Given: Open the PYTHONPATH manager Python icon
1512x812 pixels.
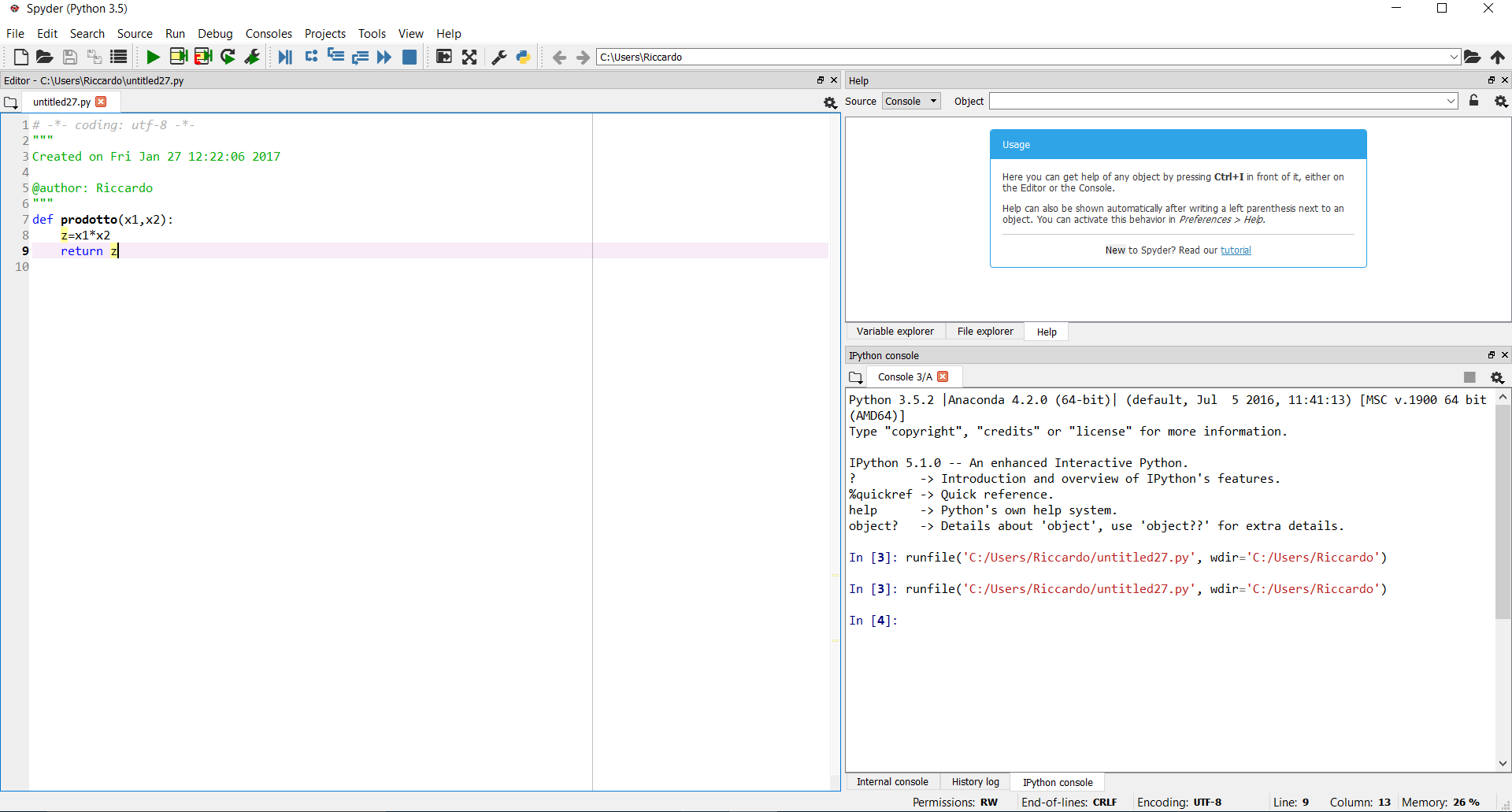Looking at the screenshot, I should pos(523,57).
